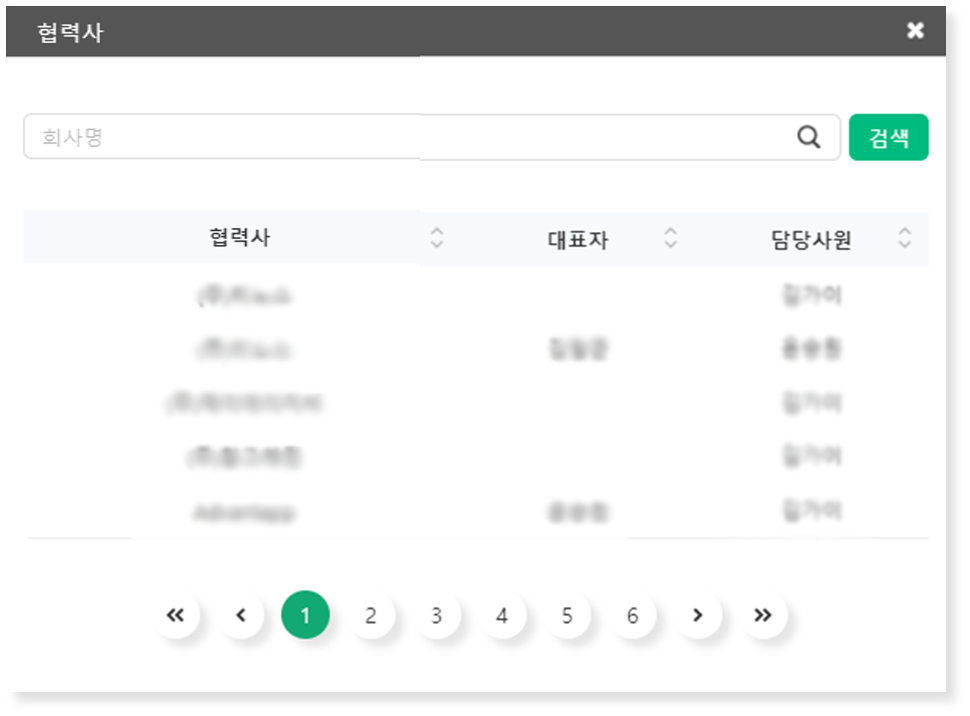Open page 2 of the partner list
This screenshot has height=716, width=970.
371,615
